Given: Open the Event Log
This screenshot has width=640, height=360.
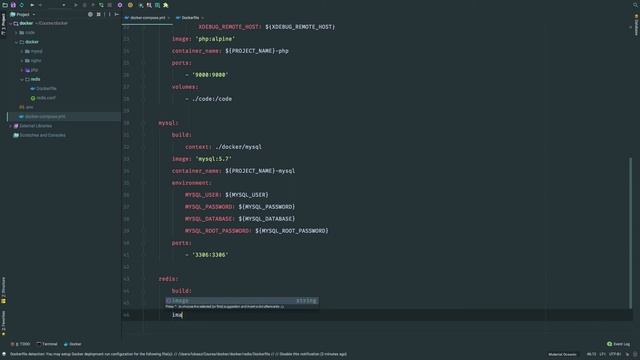Looking at the screenshot, I should [618, 344].
